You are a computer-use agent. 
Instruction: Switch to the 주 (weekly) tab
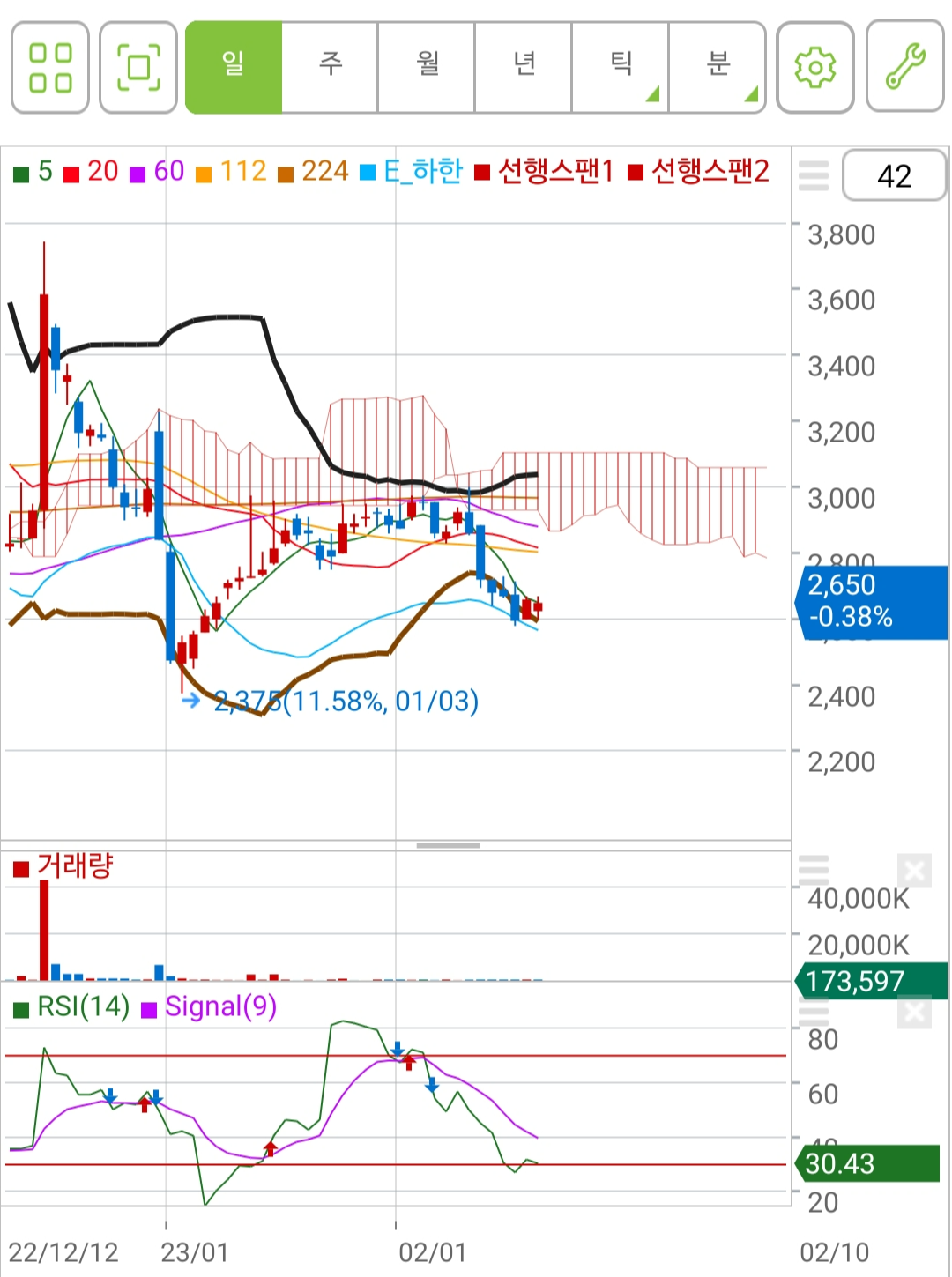click(x=330, y=68)
